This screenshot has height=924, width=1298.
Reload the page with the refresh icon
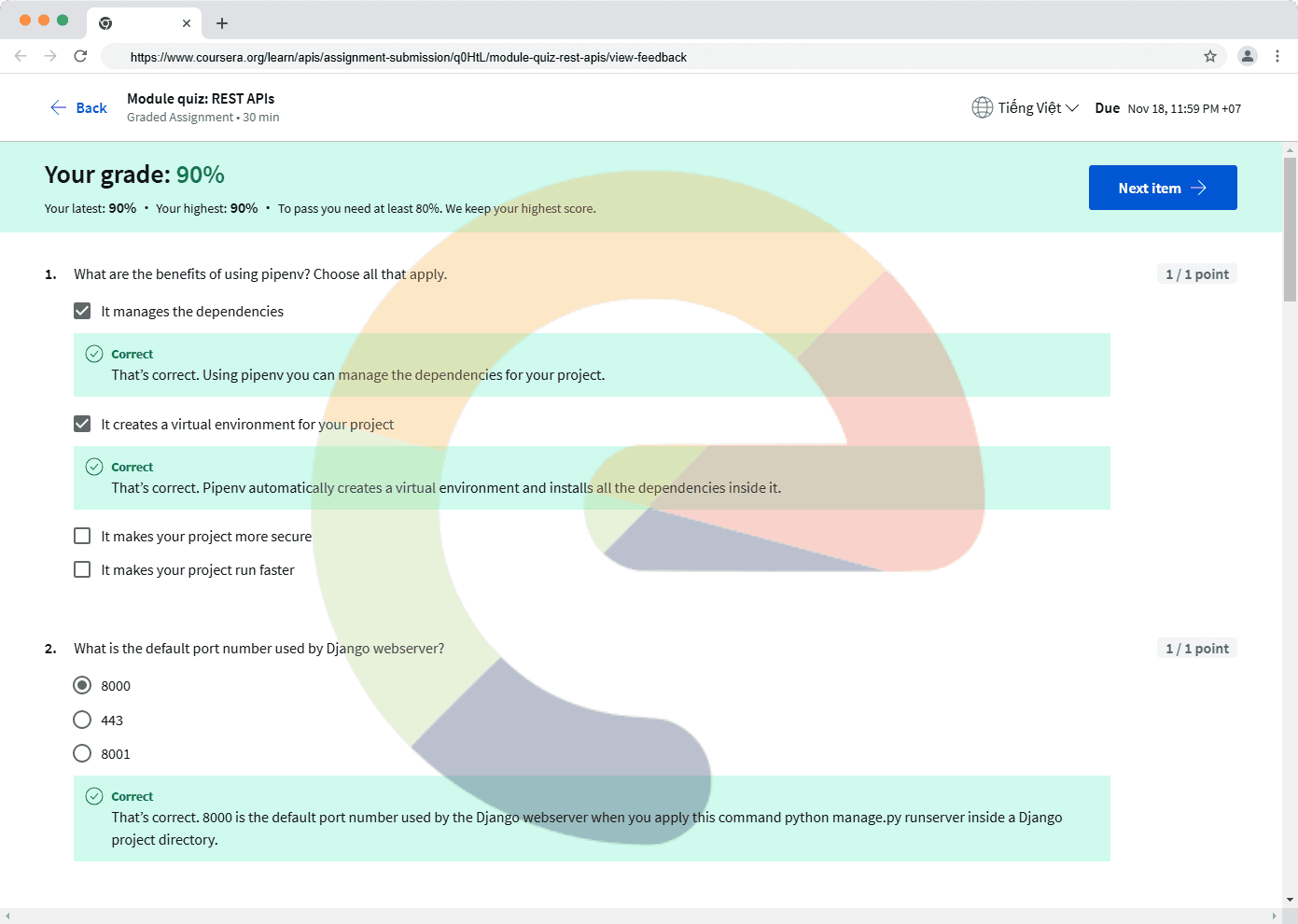[x=80, y=56]
